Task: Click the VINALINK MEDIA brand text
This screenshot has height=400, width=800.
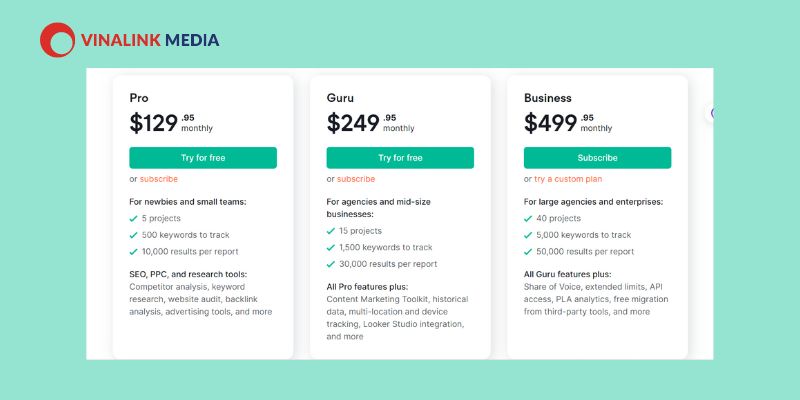Action: click(150, 40)
